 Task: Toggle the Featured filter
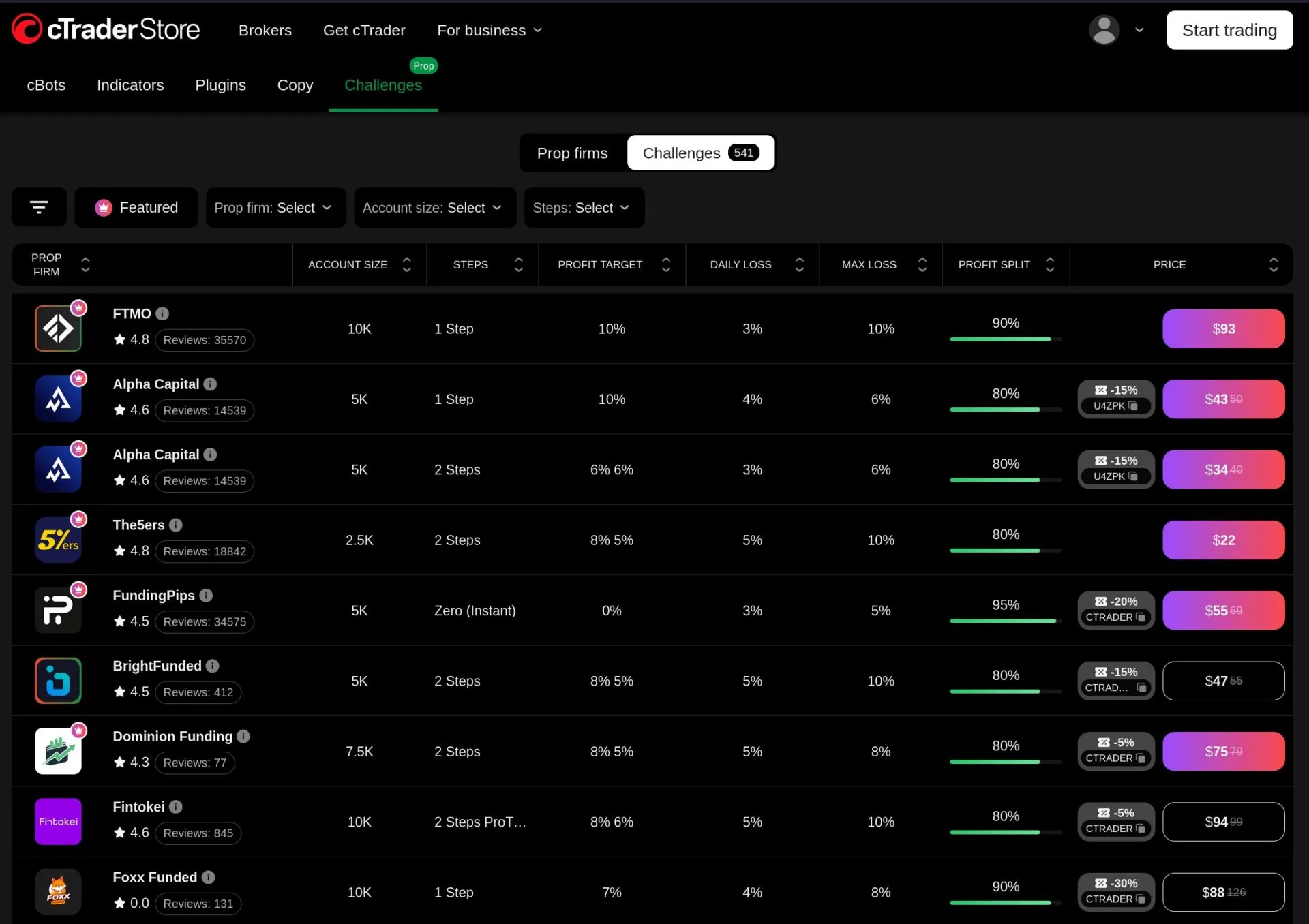tap(136, 207)
